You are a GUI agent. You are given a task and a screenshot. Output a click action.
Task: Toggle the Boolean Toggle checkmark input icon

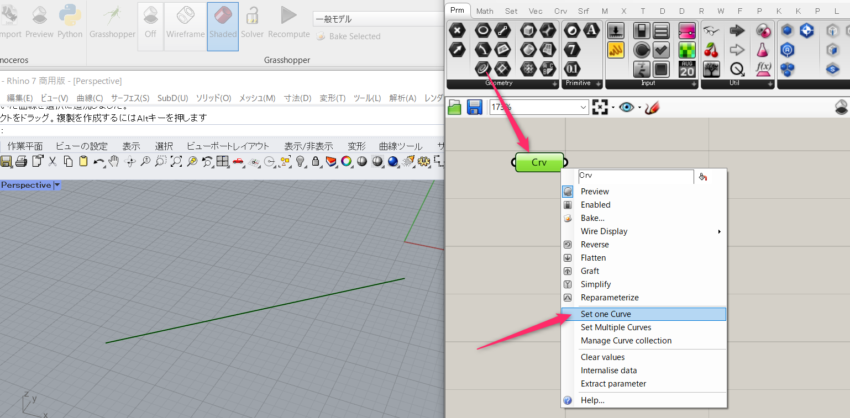click(x=660, y=49)
